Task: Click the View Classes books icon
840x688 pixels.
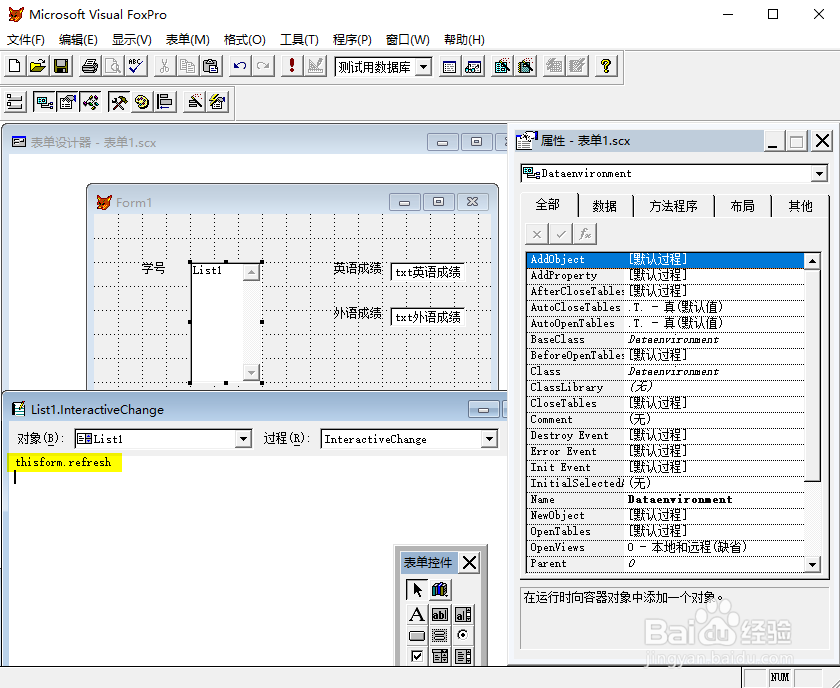Action: pyautogui.click(x=440, y=590)
